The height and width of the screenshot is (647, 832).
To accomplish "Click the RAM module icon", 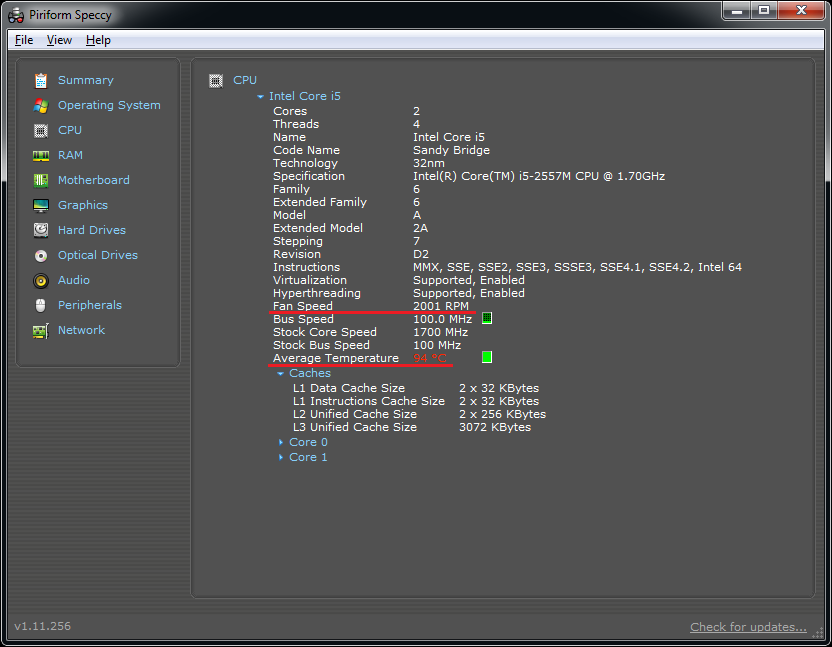I will click(x=41, y=156).
